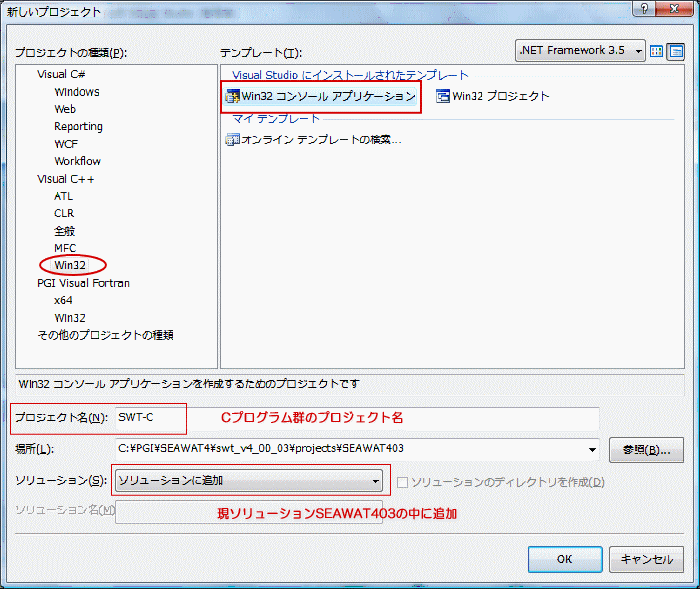Click the OK button
The image size is (700, 589).
[565, 560]
